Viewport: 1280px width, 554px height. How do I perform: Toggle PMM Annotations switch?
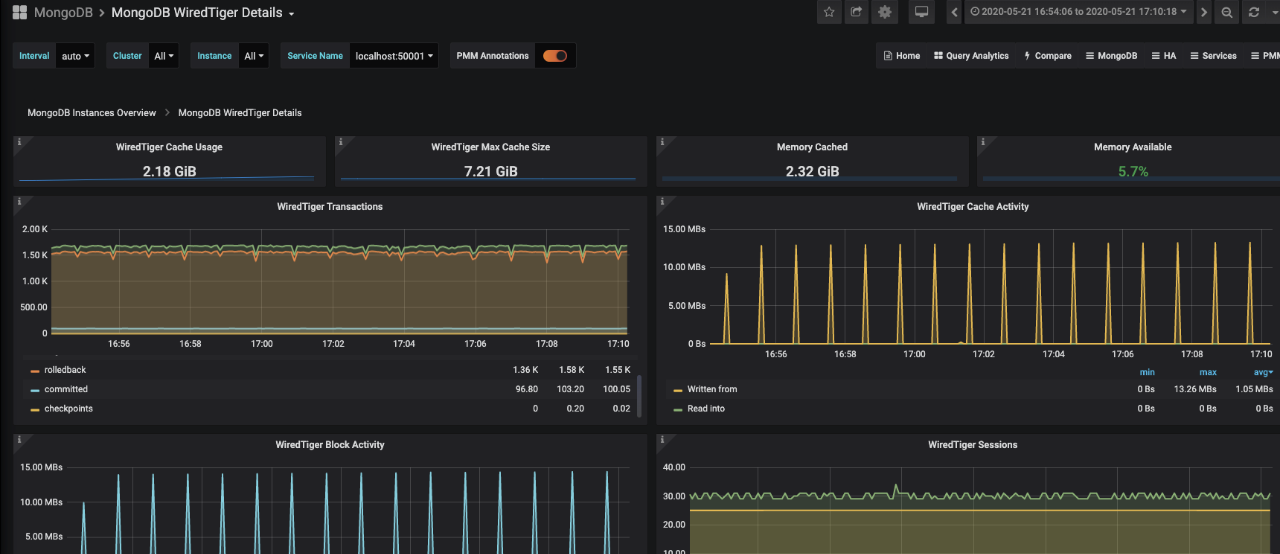point(555,56)
